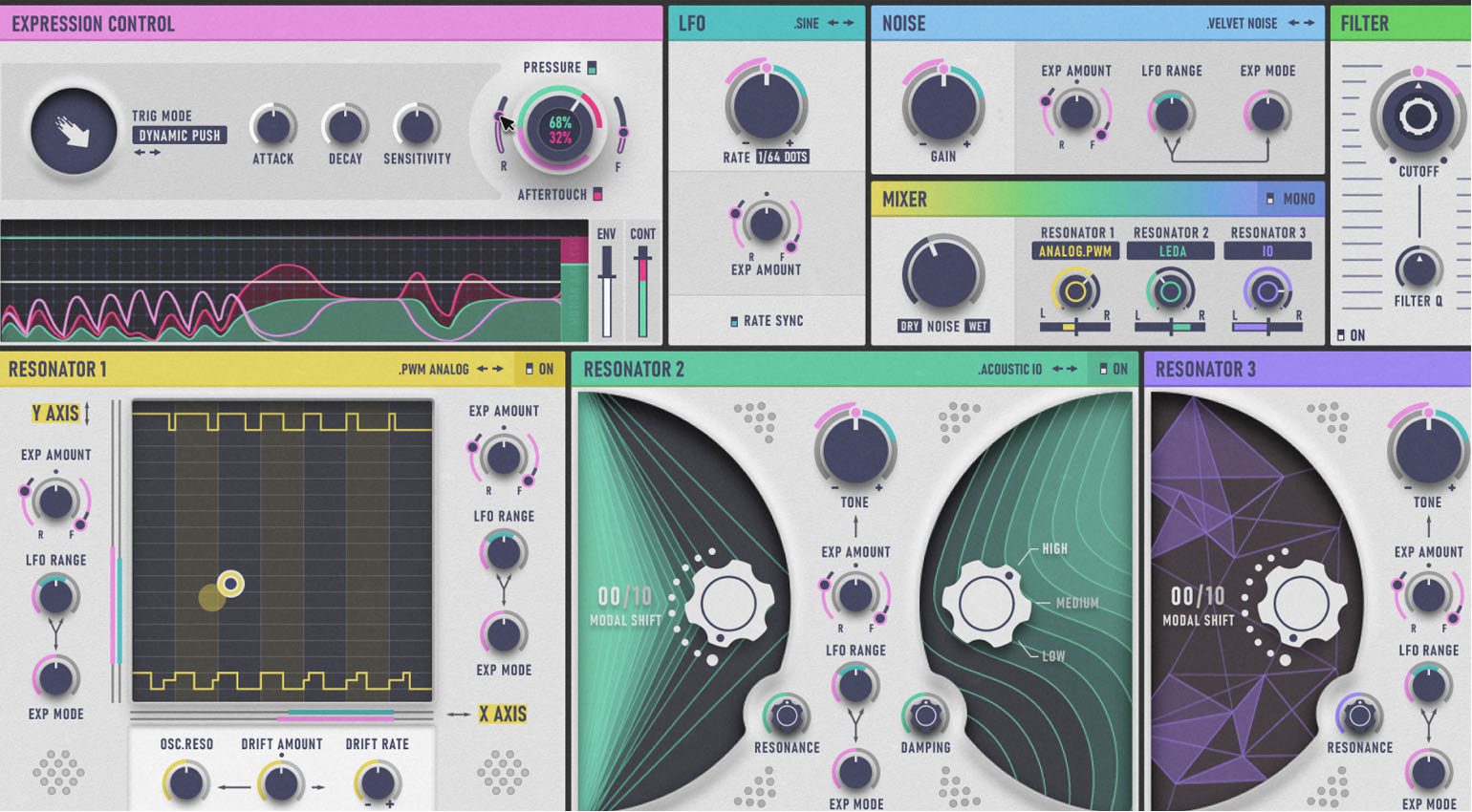Screen dimensions: 1472x812
Task: Click the DYNAMIC PUSH trig mode button
Action: pos(179,136)
